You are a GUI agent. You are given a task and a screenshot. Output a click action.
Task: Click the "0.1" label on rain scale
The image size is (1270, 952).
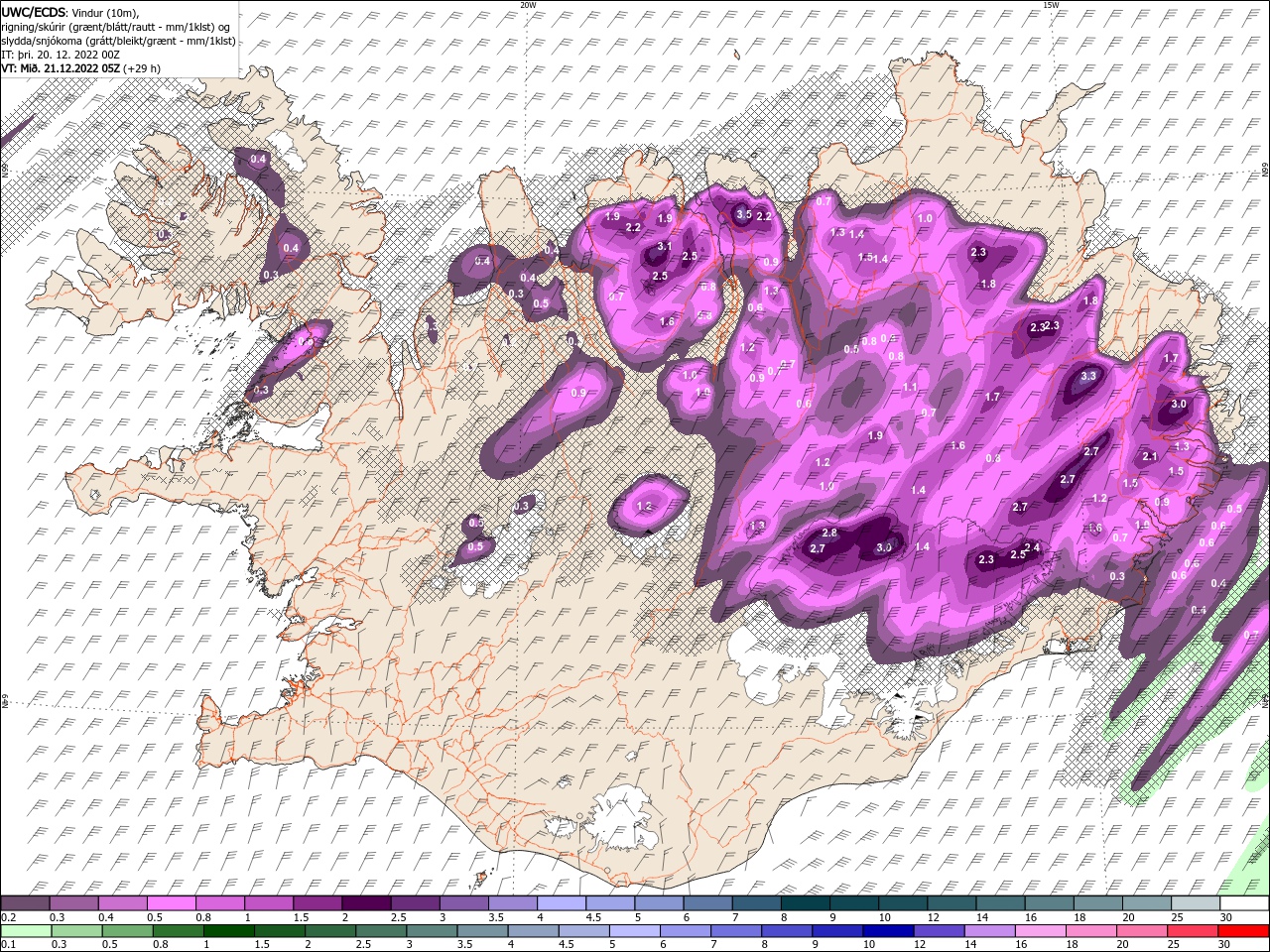click(9, 944)
